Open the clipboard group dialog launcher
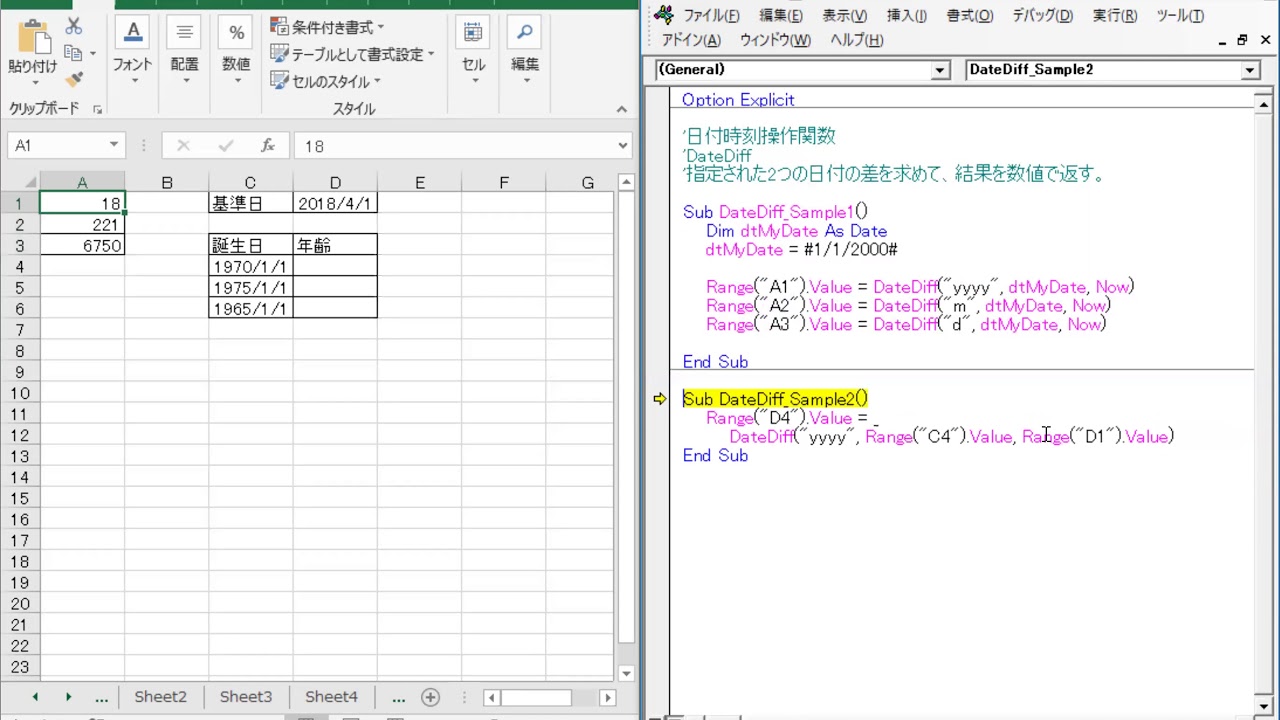The height and width of the screenshot is (720, 1280). [x=97, y=109]
